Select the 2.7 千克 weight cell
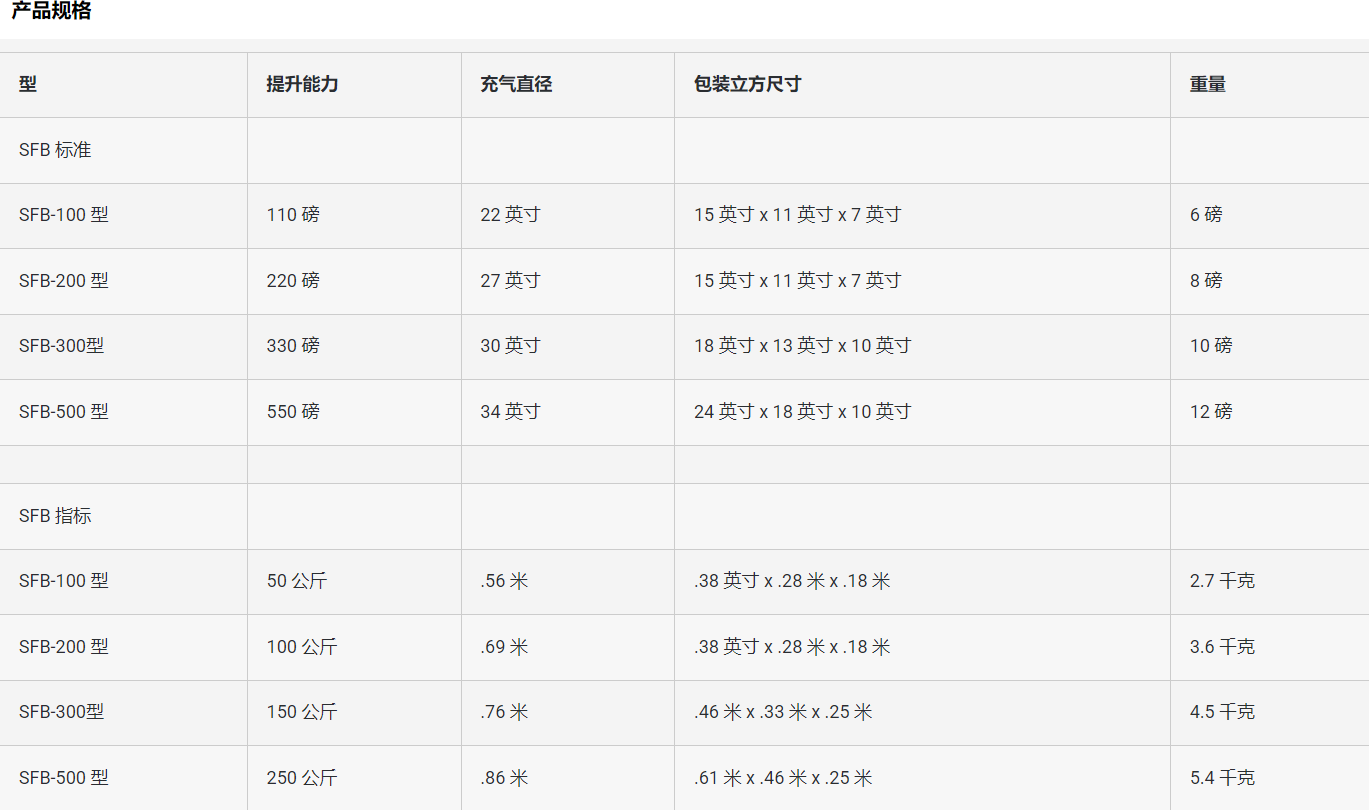 [x=1221, y=581]
